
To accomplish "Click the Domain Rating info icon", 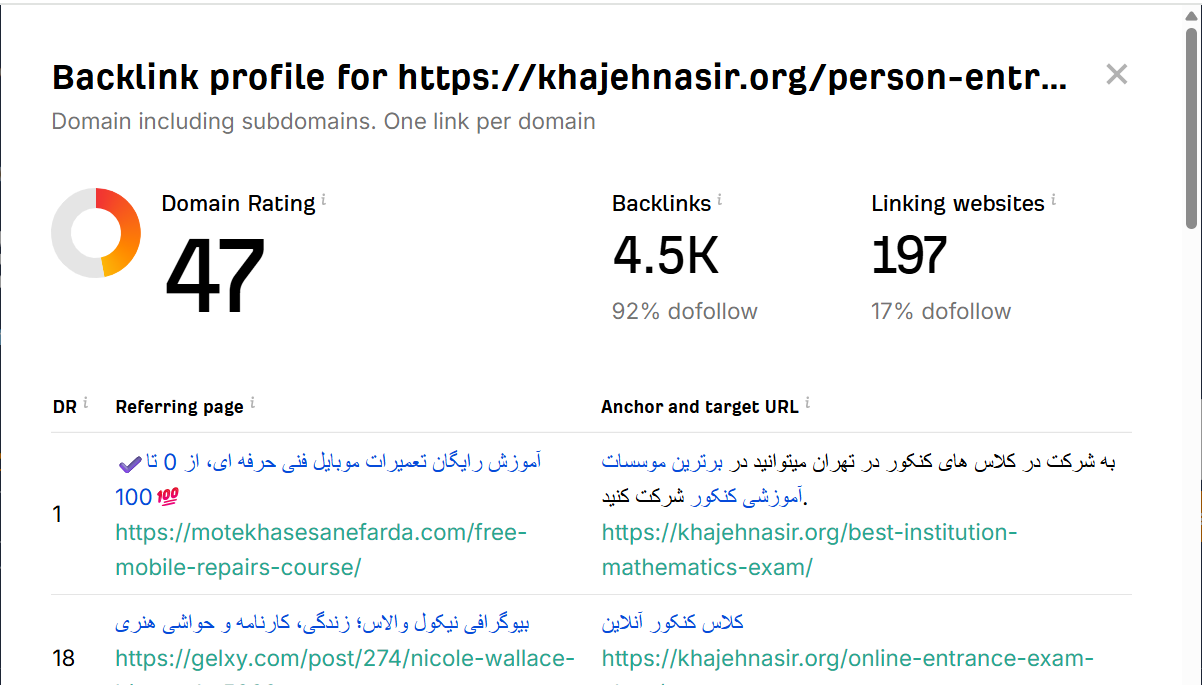I will click(324, 200).
